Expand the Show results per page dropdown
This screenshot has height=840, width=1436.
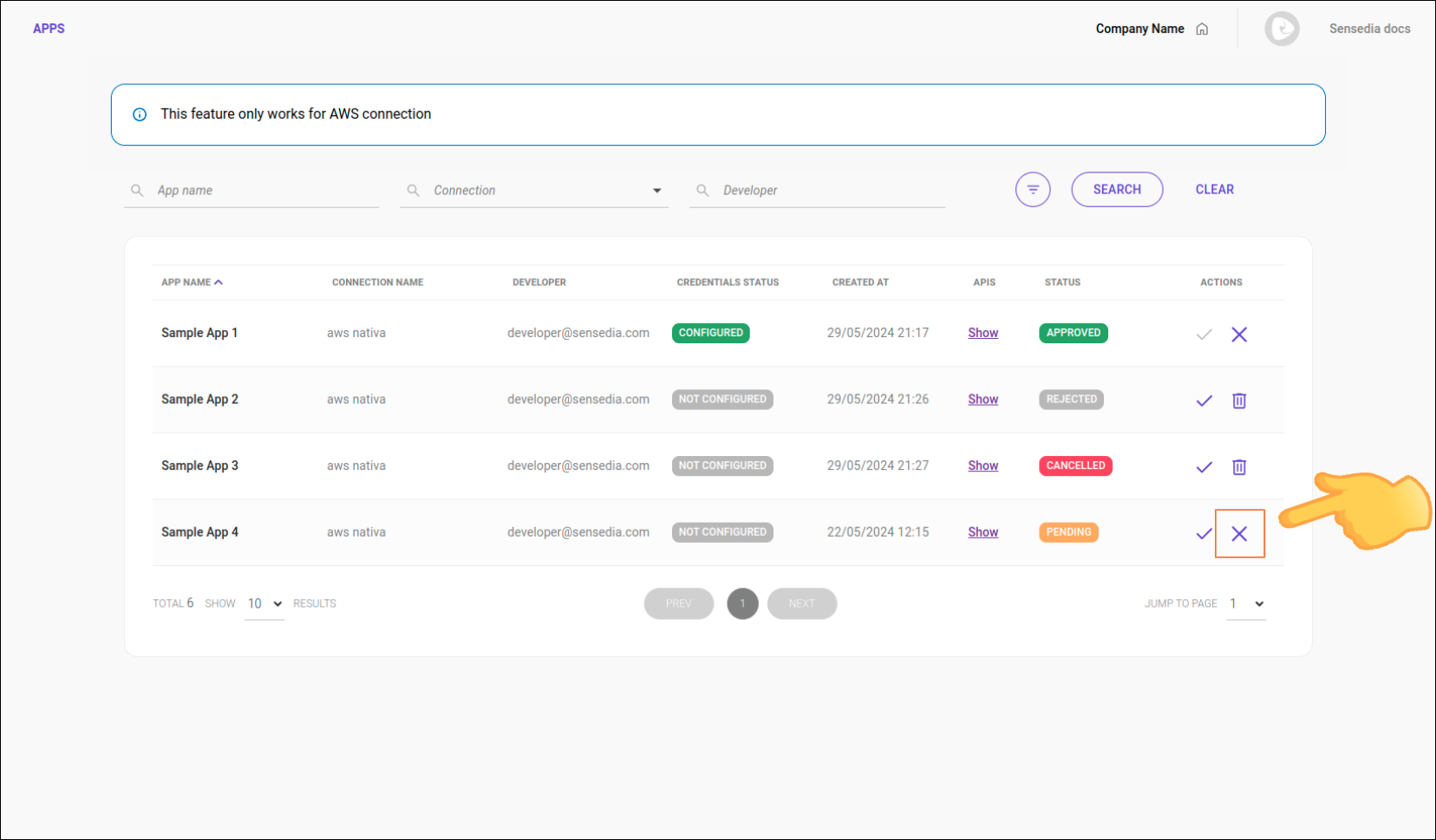264,604
